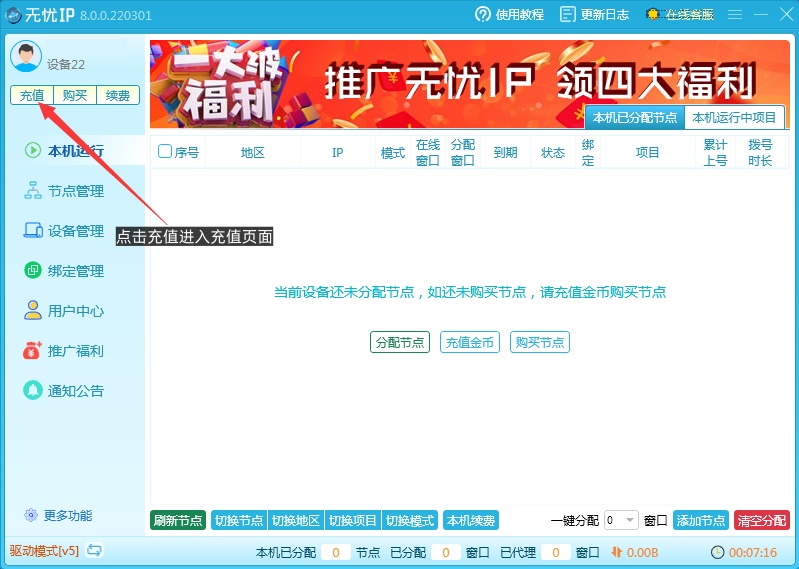The height and width of the screenshot is (569, 799).
Task: Open 更新日志 log icon
Action: [x=567, y=14]
